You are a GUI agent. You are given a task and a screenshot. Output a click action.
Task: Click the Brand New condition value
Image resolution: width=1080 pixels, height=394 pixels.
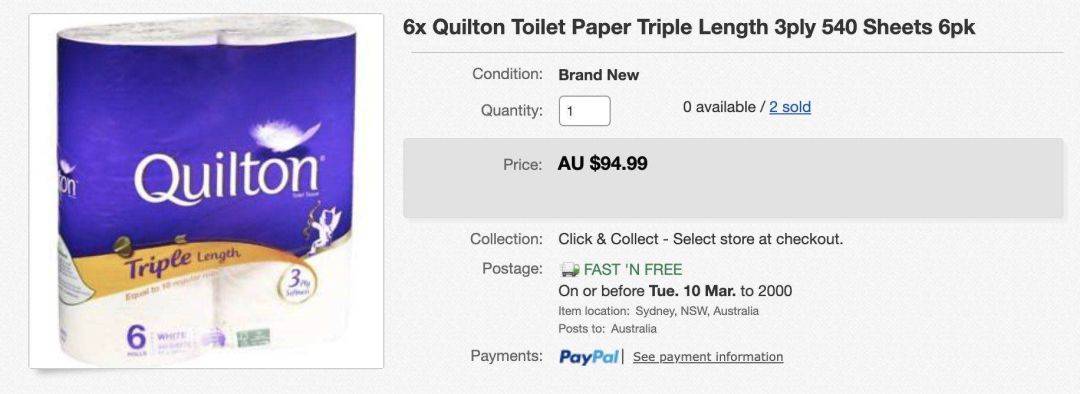click(599, 75)
